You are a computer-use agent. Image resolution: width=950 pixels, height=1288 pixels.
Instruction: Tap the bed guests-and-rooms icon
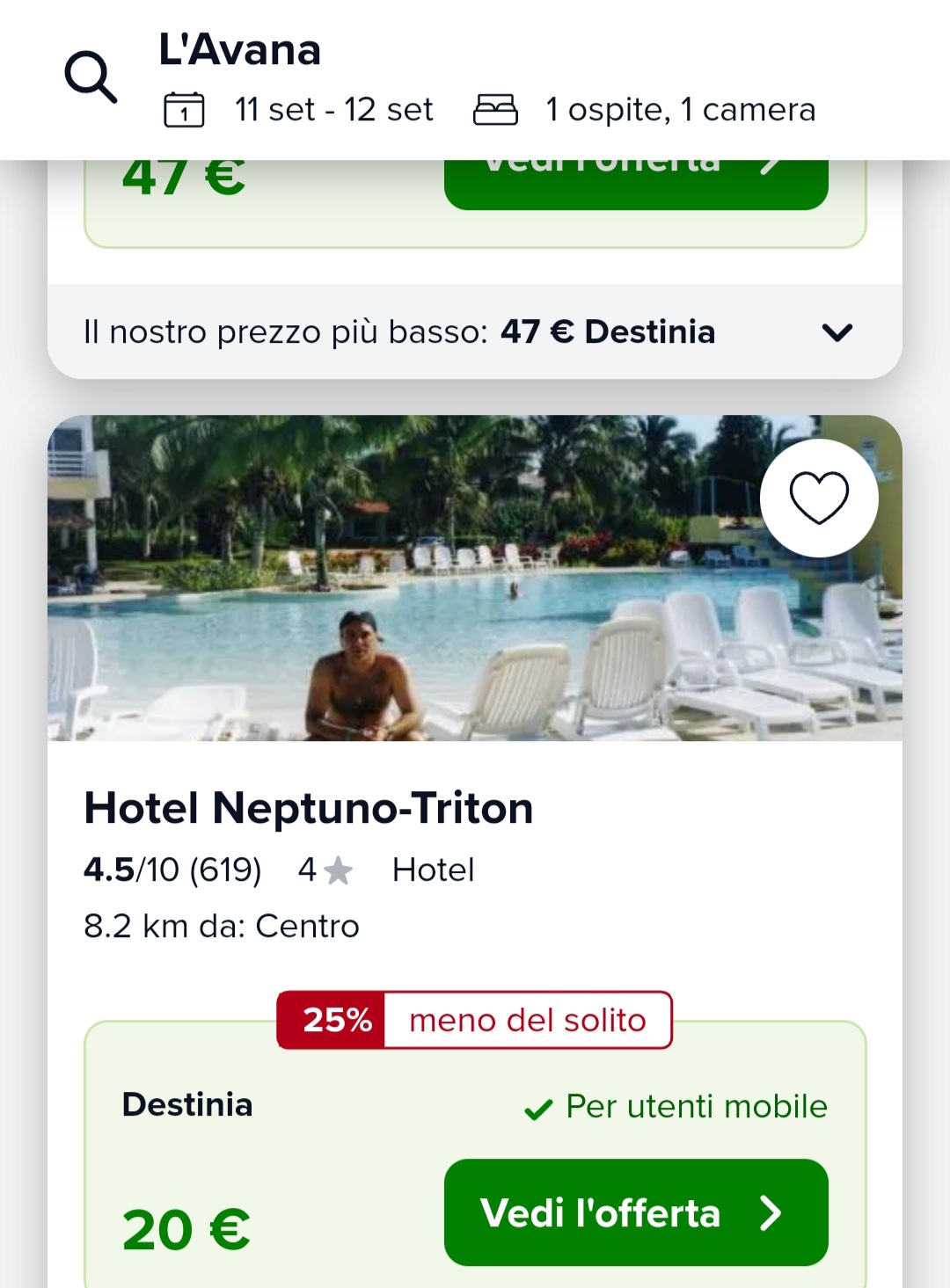pyautogui.click(x=495, y=110)
